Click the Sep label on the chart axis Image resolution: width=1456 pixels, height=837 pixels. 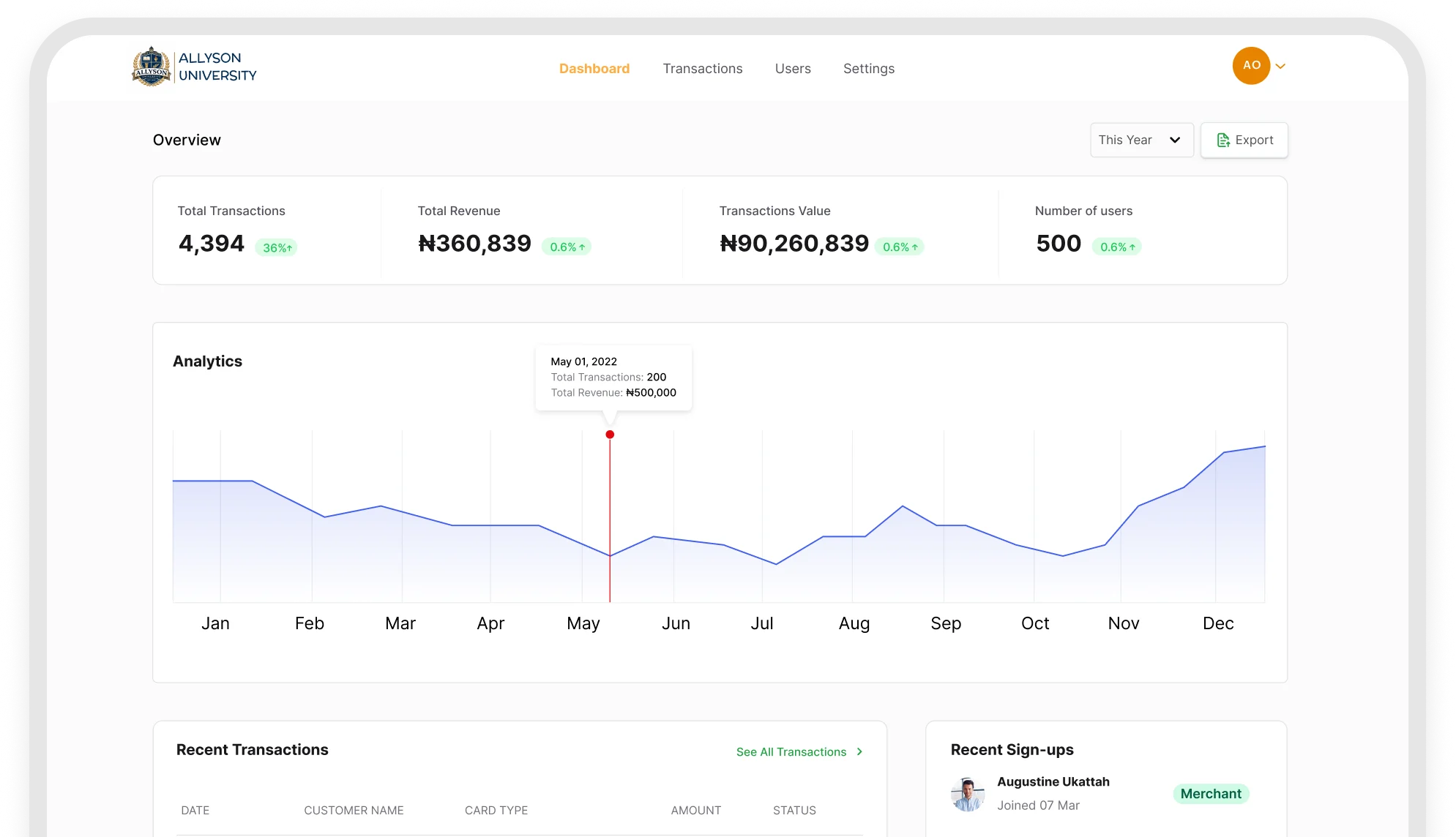945,623
